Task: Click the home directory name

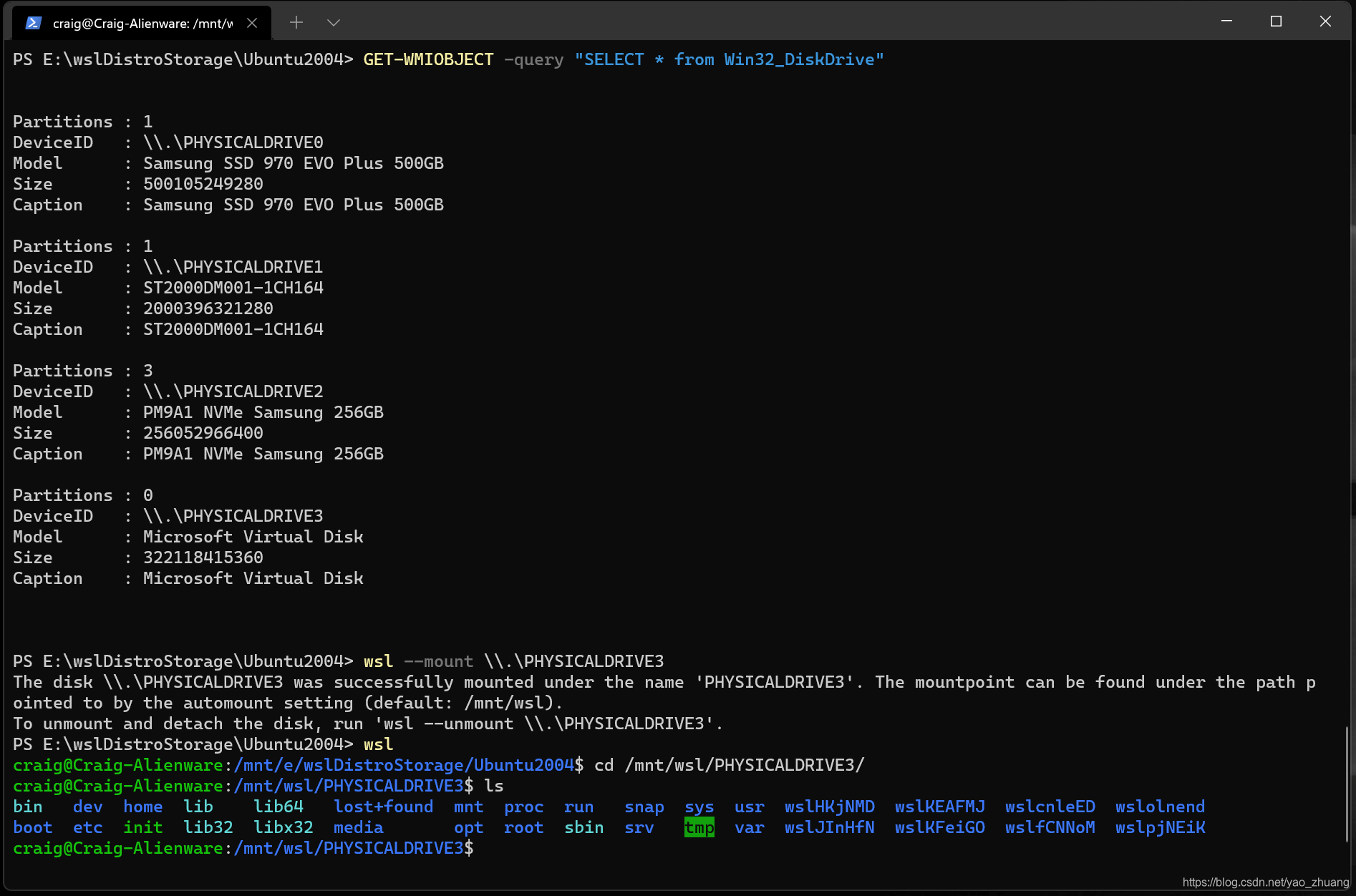Action: pyautogui.click(x=143, y=807)
